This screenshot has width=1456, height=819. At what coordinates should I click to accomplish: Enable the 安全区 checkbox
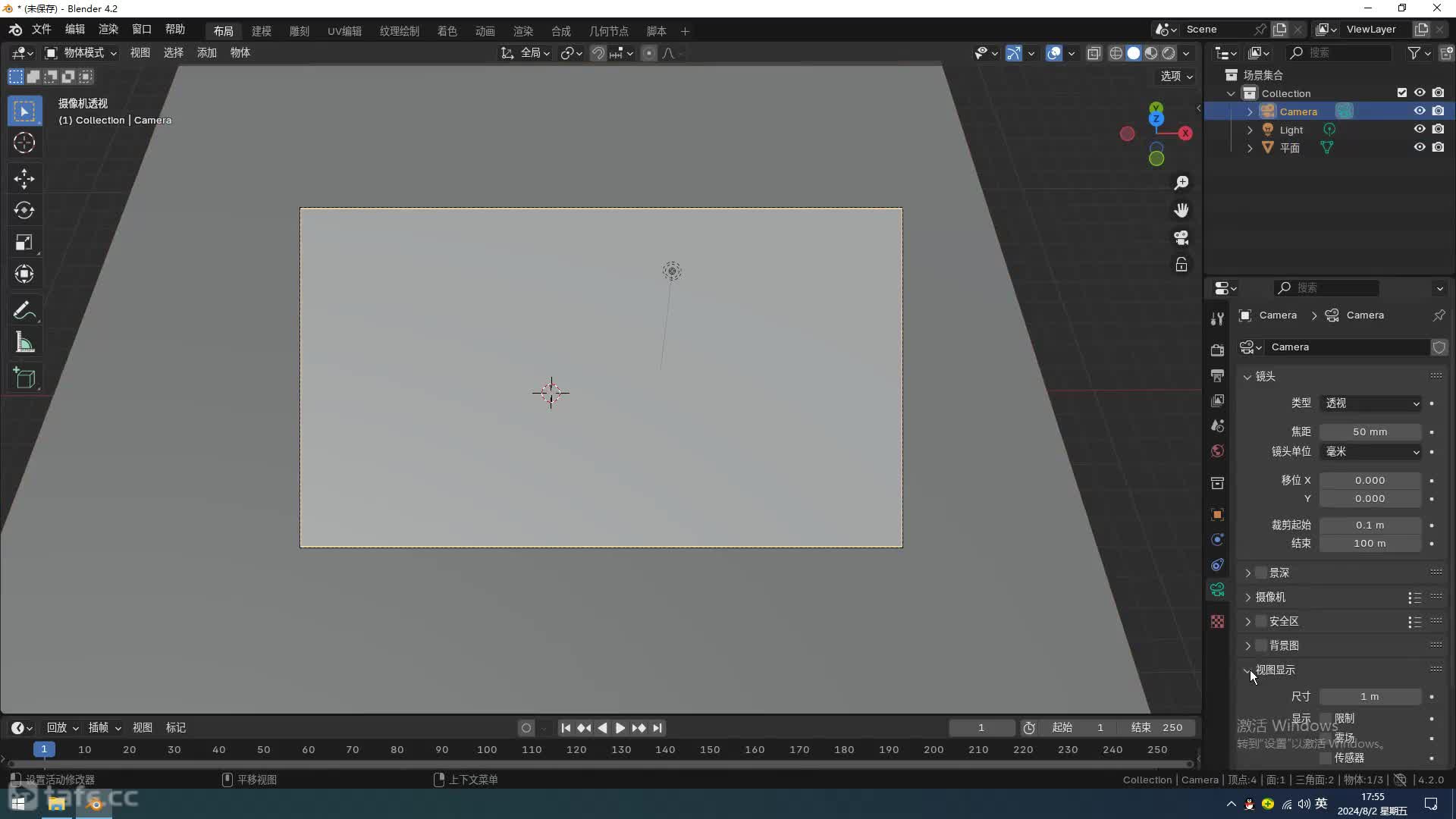(x=1261, y=621)
